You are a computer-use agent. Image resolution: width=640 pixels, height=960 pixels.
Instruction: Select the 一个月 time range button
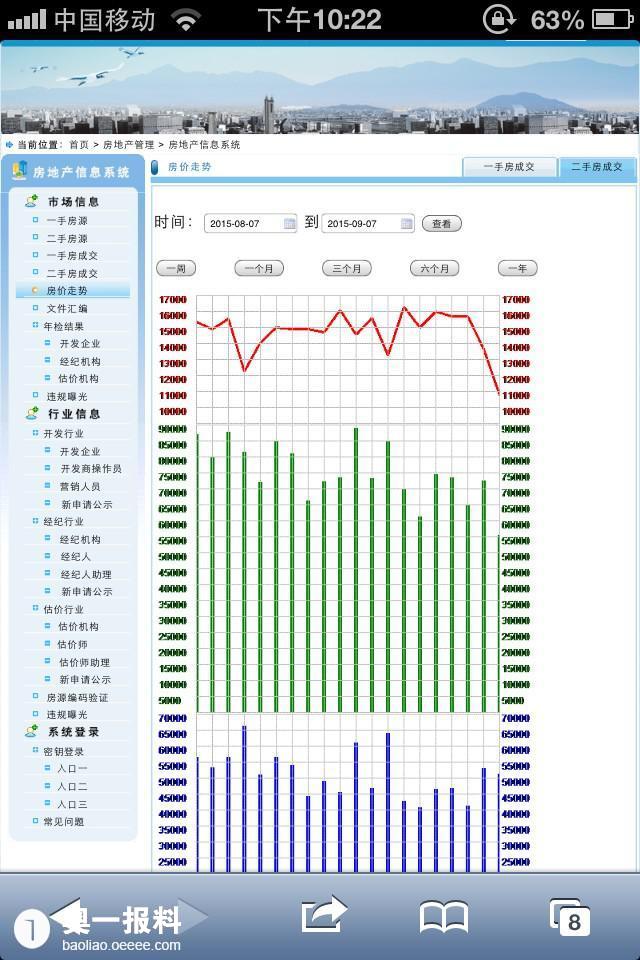tap(259, 268)
